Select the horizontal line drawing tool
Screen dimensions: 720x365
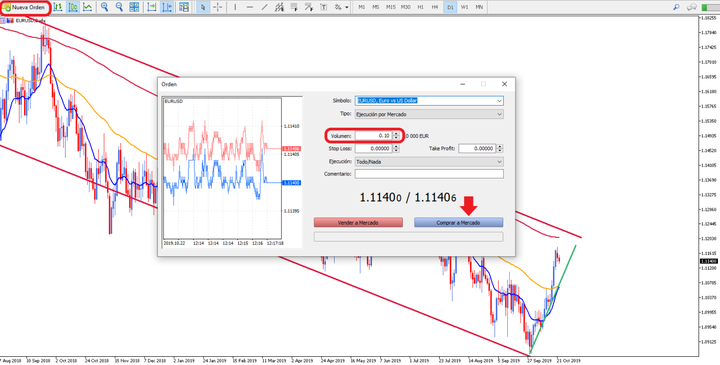pos(250,7)
